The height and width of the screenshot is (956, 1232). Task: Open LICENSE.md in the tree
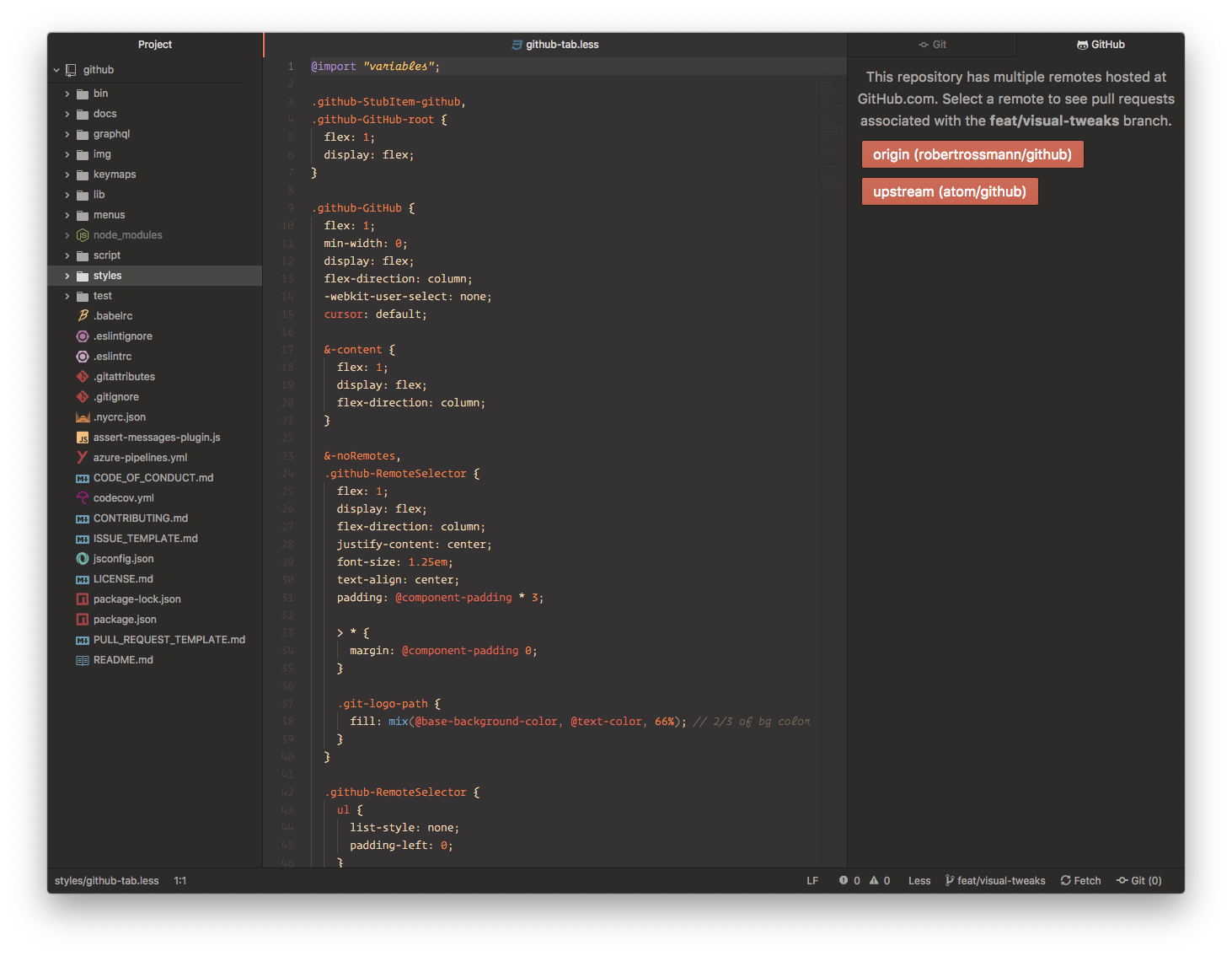[155, 579]
